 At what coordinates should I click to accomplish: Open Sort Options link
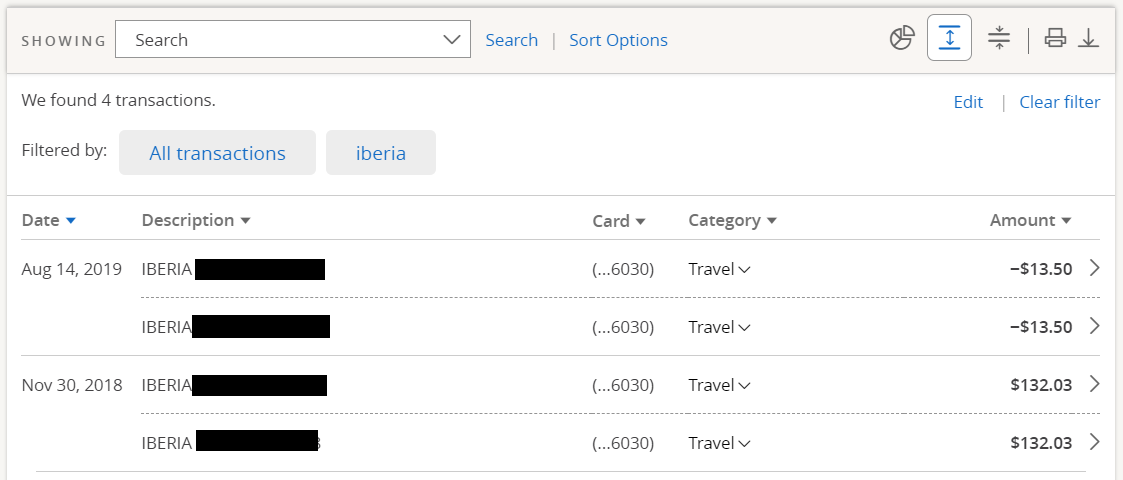coord(618,40)
